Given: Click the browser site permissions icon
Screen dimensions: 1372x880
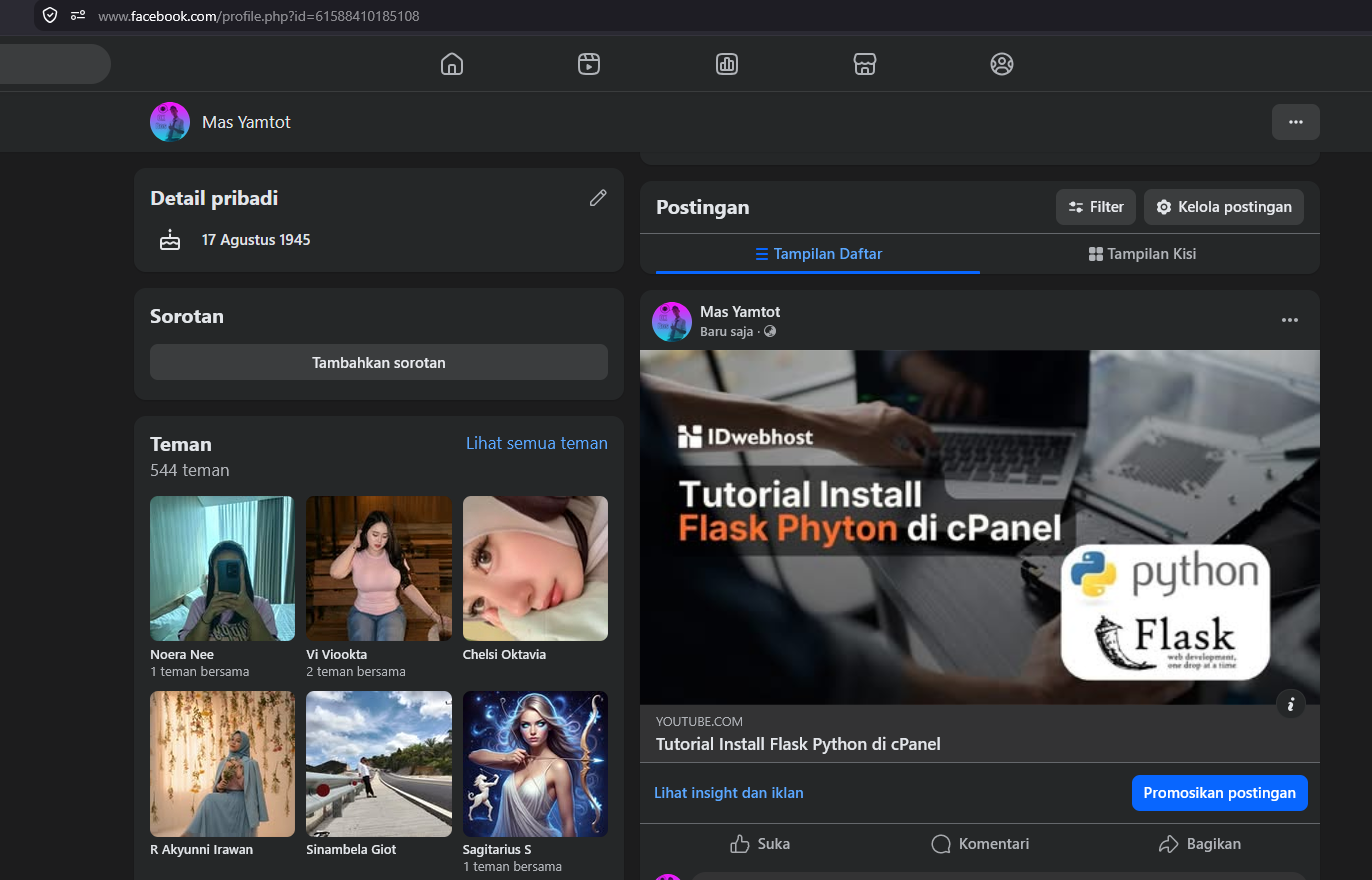Looking at the screenshot, I should tap(78, 15).
